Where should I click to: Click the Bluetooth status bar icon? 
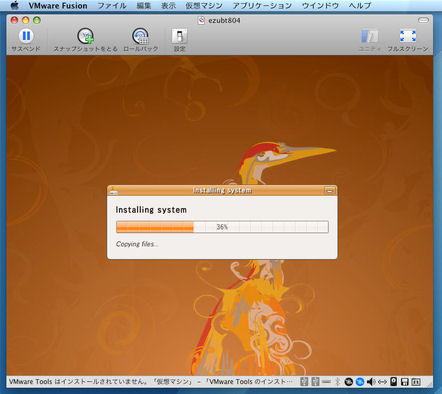click(x=337, y=382)
